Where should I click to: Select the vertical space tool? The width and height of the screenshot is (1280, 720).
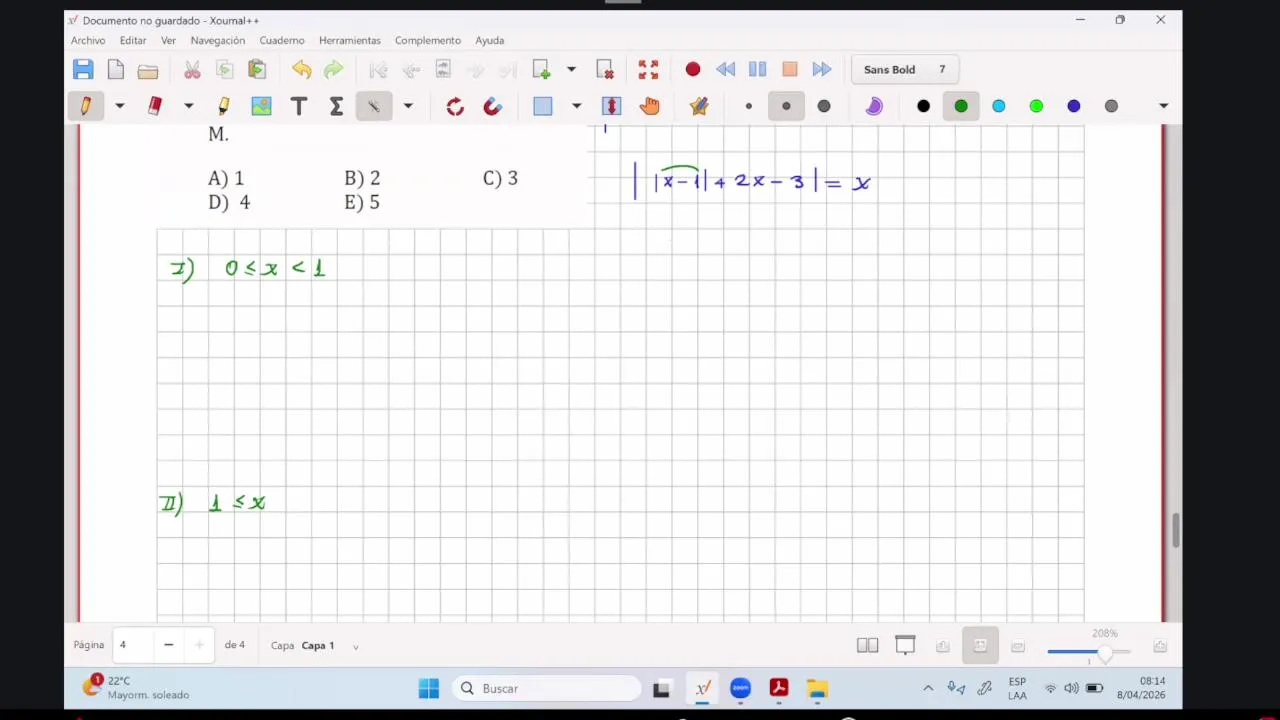[x=611, y=106]
